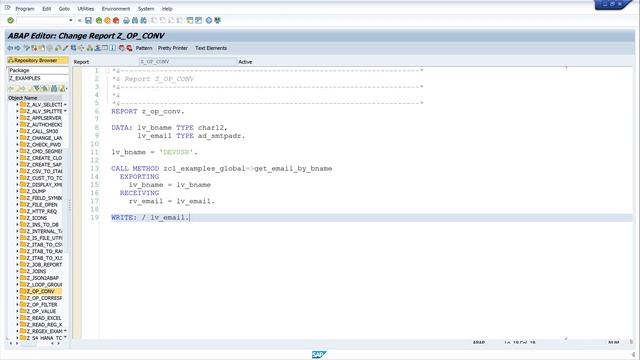Click the SAP logo in the status bar
The image size is (640, 360).
click(x=319, y=354)
